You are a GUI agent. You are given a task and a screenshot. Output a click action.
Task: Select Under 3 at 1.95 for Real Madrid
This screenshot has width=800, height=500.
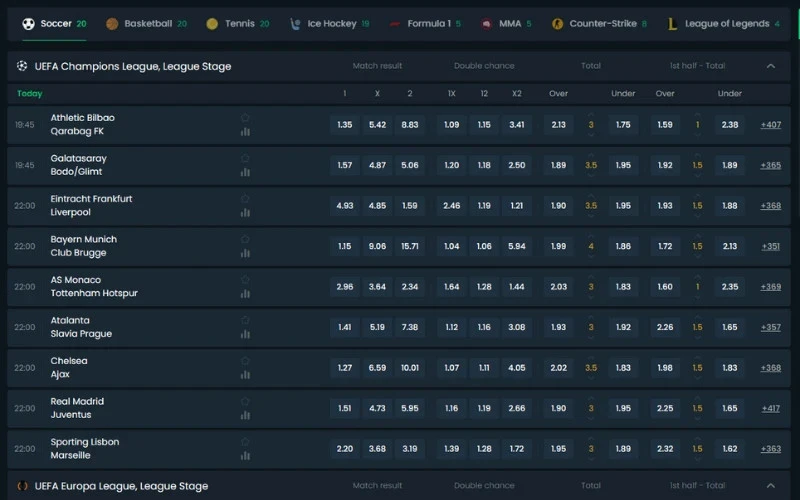(623, 408)
